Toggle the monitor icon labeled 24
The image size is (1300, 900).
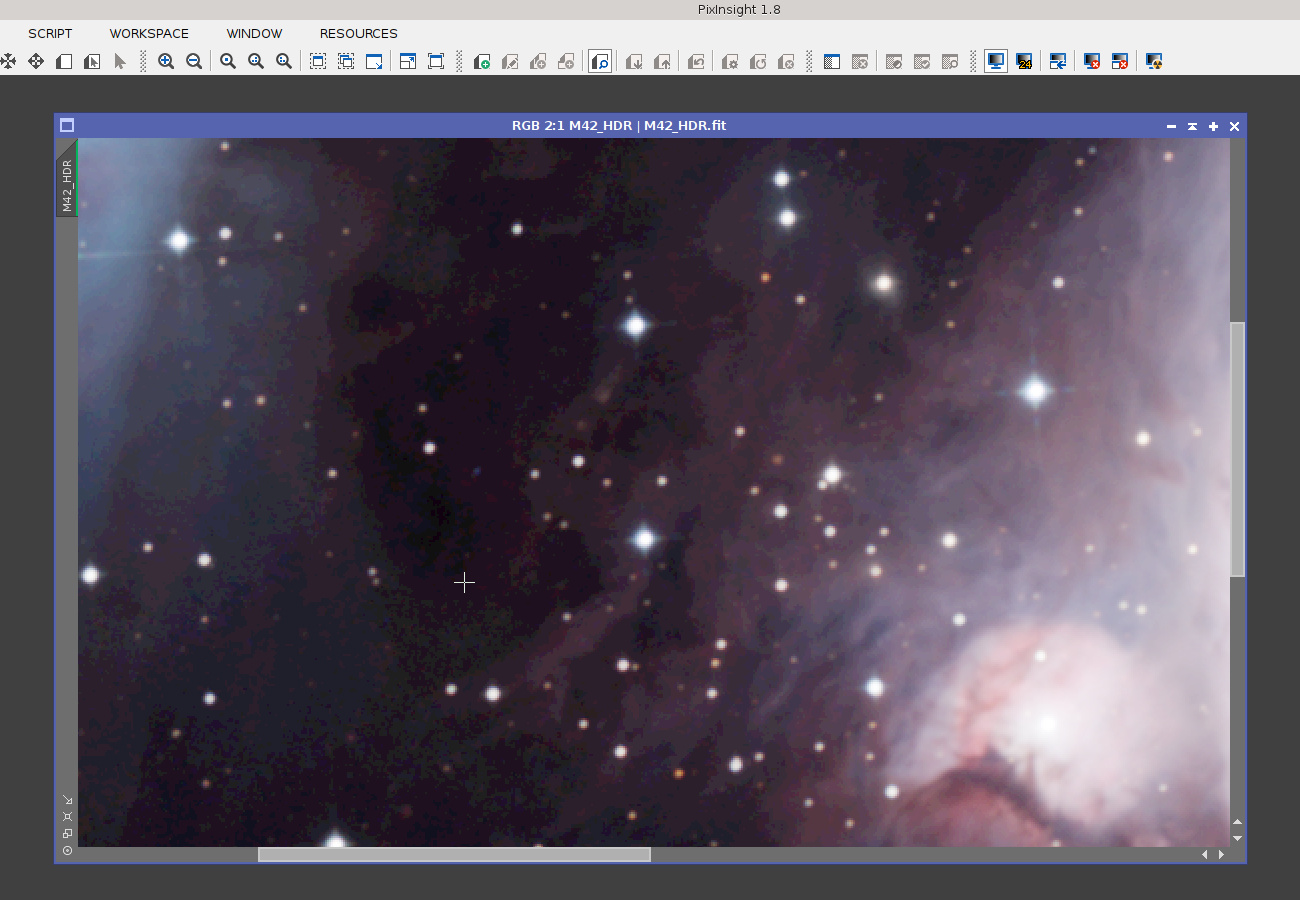pos(1024,61)
